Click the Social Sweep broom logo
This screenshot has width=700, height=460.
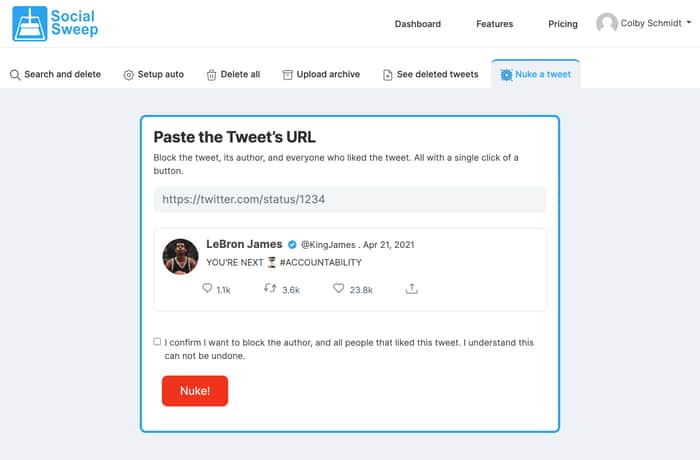(29, 23)
